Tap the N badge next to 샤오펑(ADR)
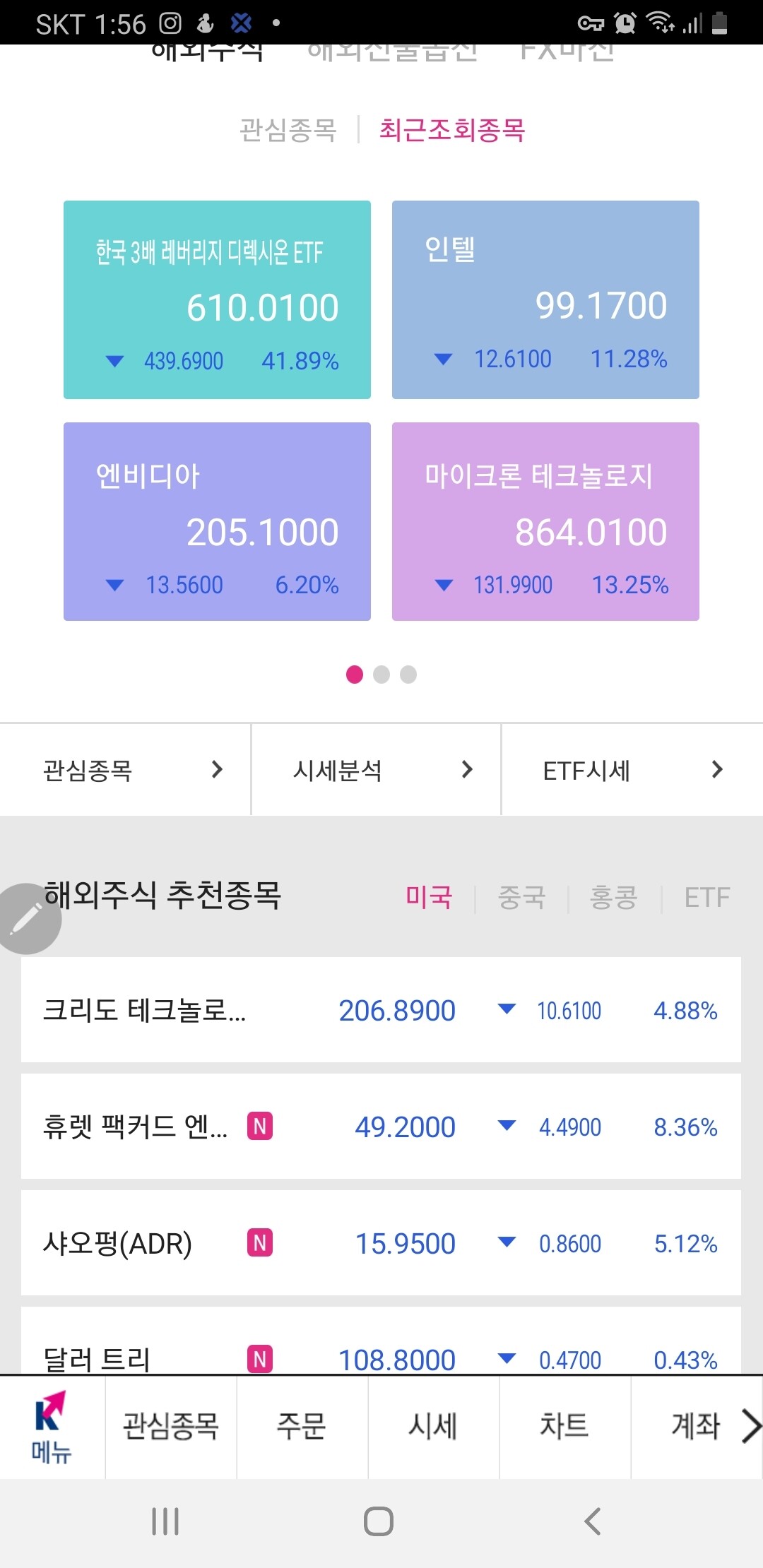This screenshot has width=763, height=1568. point(259,1242)
